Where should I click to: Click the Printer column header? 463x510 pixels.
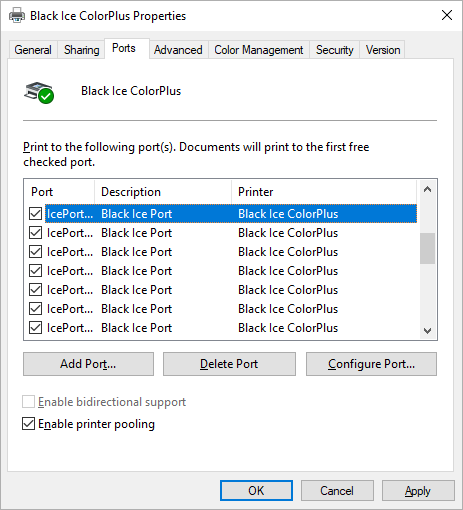point(324,192)
